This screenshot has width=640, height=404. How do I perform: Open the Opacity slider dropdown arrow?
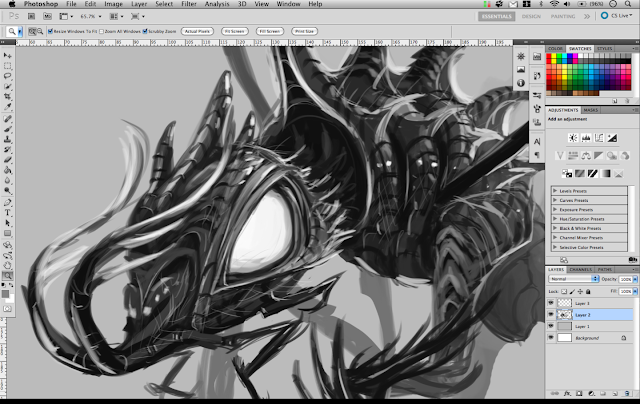tap(635, 279)
